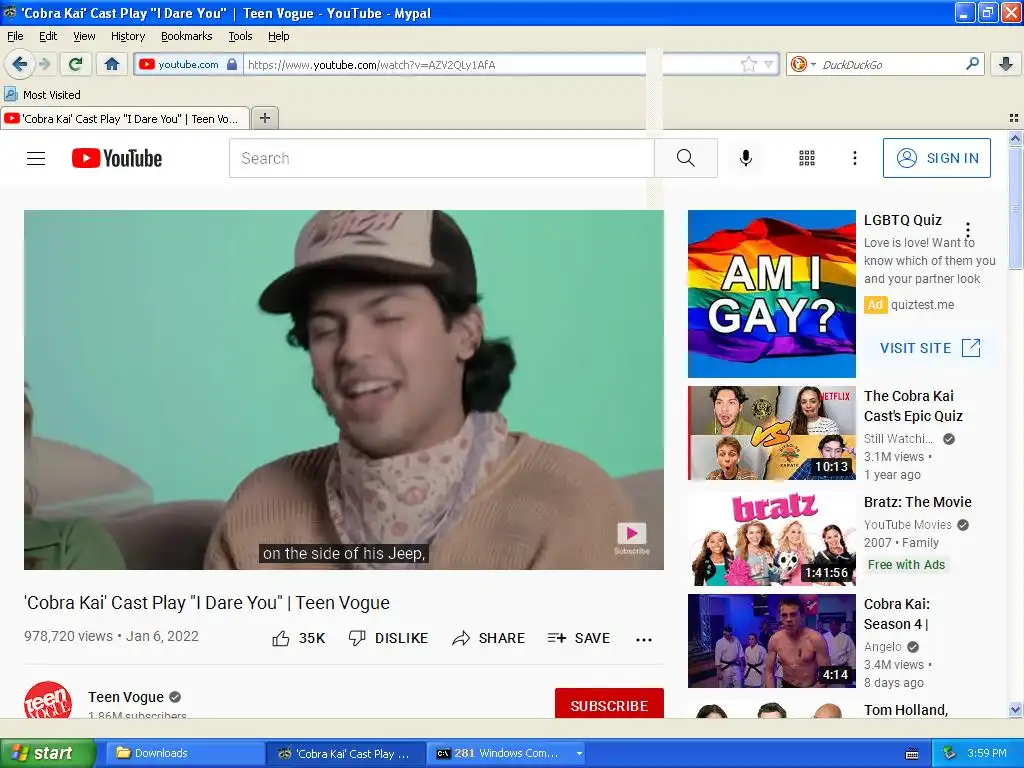Click the page scrollbar up arrow

[x=1015, y=138]
